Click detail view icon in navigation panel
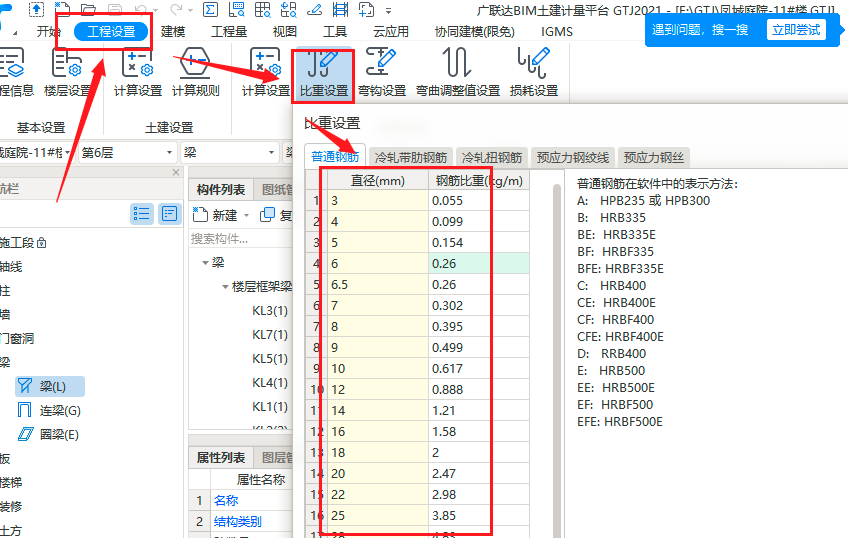Image resolution: width=848 pixels, height=538 pixels. [x=169, y=214]
